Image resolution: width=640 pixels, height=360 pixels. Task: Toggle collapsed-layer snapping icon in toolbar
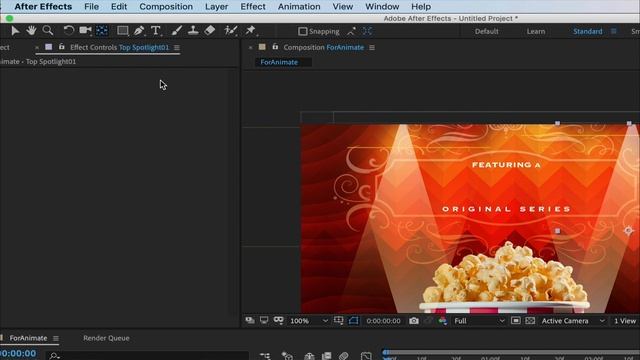coord(367,31)
